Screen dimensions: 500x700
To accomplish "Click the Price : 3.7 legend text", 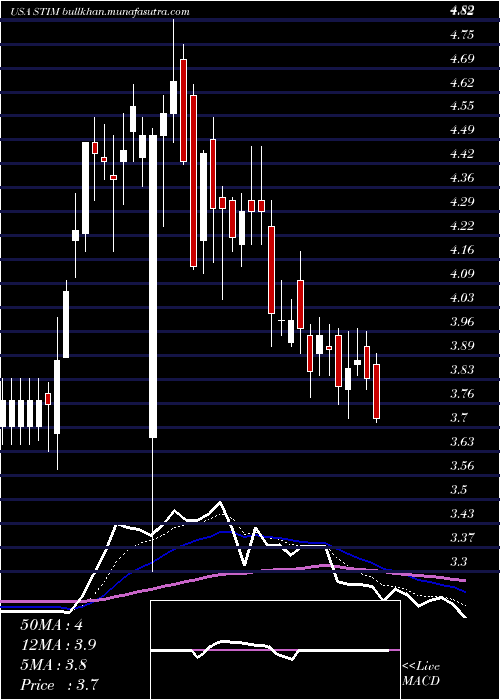I will (x=59, y=684).
